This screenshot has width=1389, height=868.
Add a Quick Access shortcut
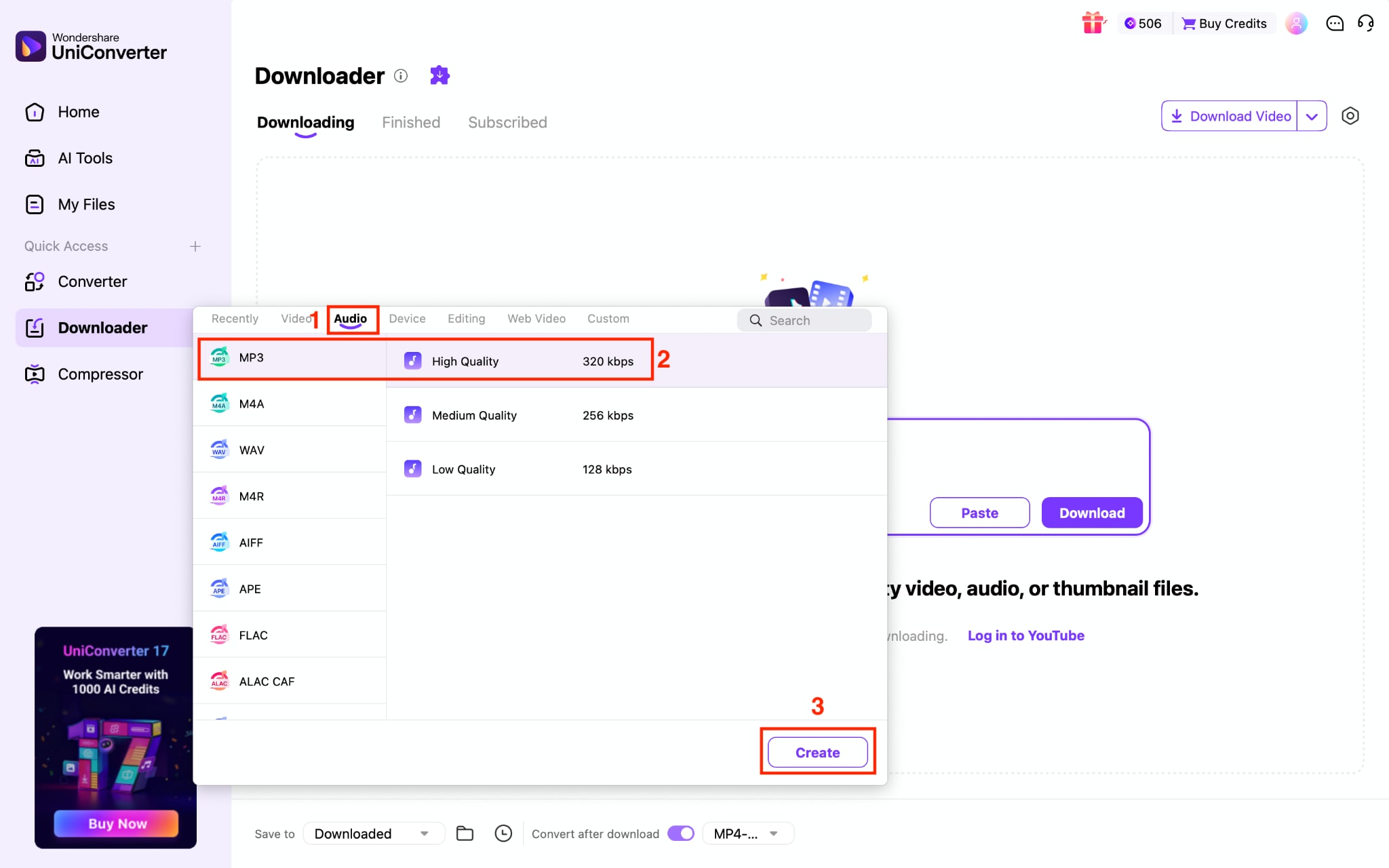[195, 246]
